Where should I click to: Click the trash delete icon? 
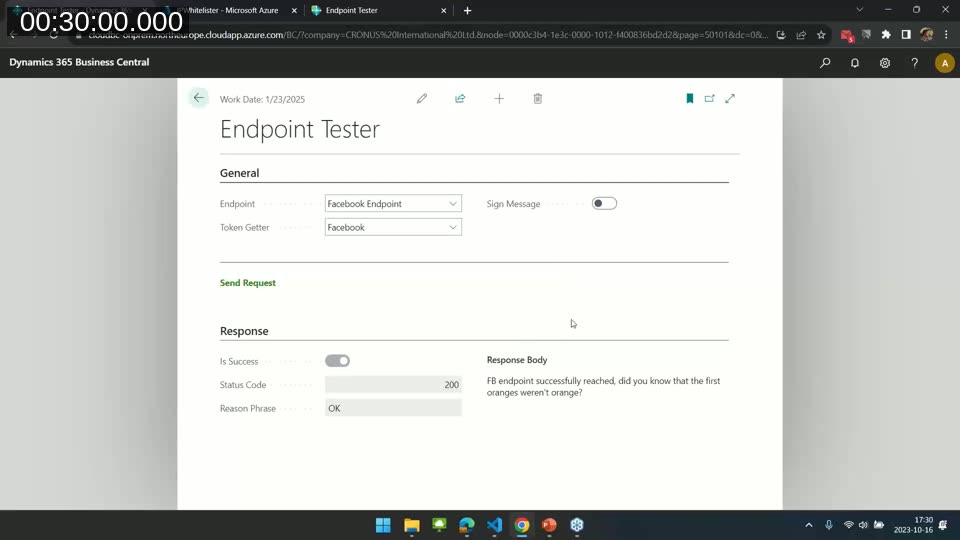[538, 99]
